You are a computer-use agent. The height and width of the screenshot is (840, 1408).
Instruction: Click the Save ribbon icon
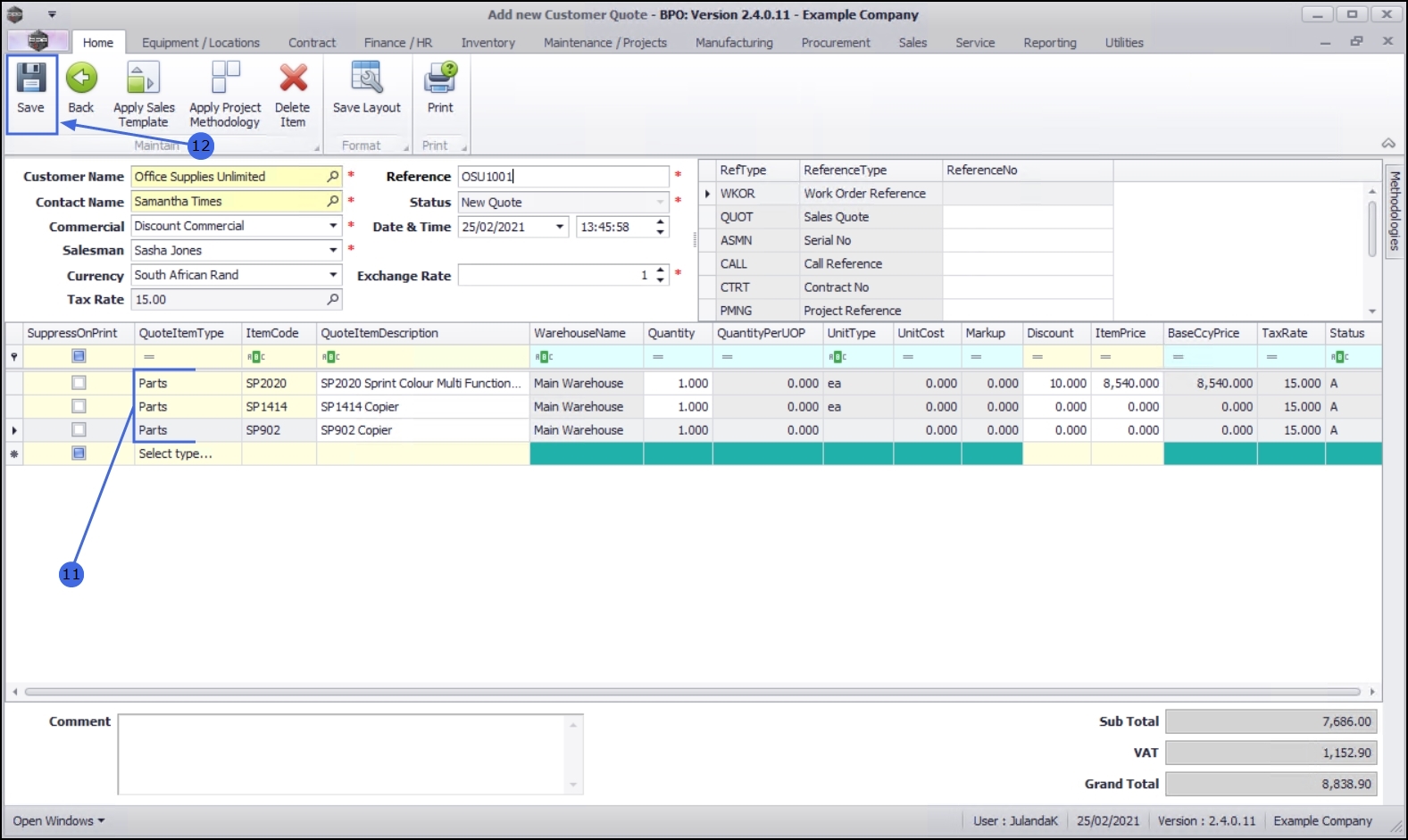coord(31,79)
